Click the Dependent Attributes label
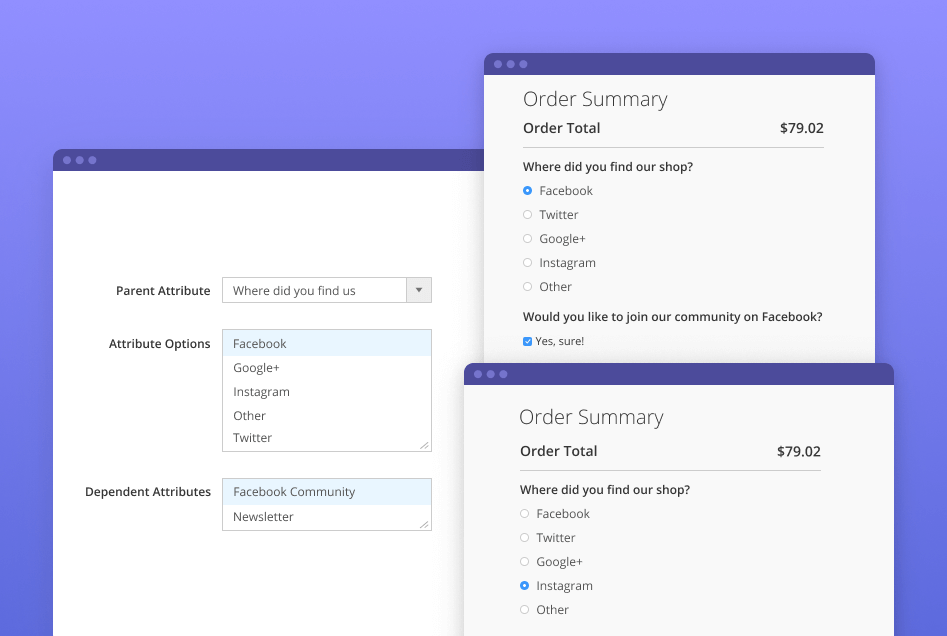947x636 pixels. [148, 492]
